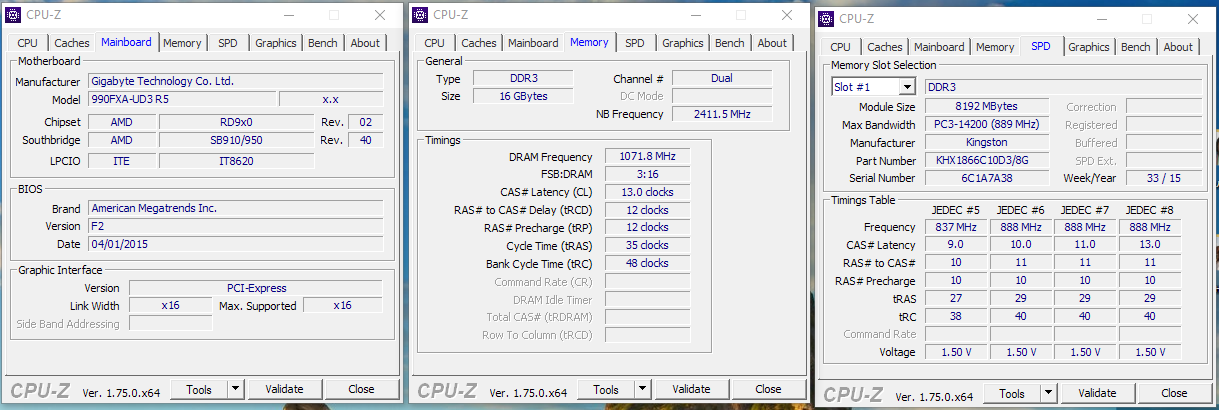The width and height of the screenshot is (1219, 410).
Task: Click the Kingston manufacturer value
Action: 986,143
